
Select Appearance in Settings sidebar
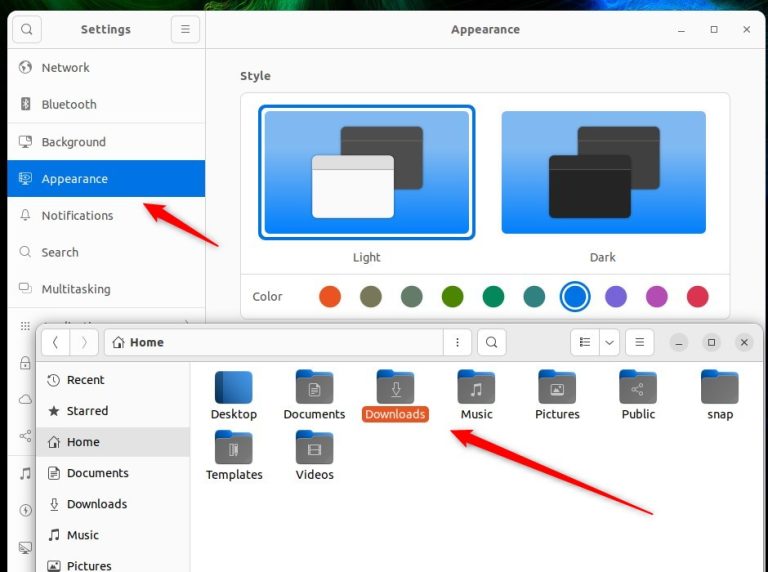point(106,179)
